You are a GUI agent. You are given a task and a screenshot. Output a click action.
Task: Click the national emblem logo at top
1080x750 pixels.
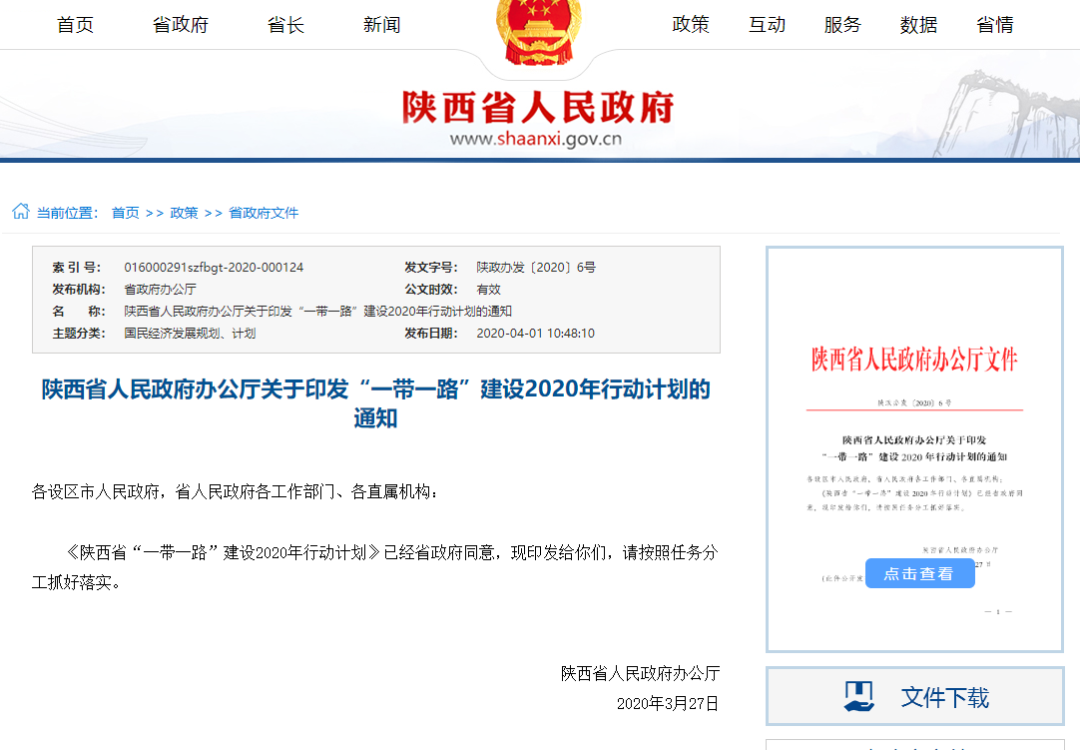538,28
